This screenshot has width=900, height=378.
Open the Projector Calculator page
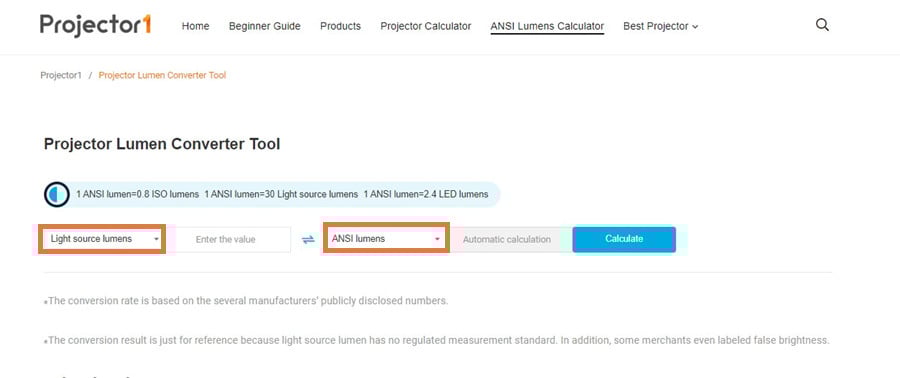point(426,26)
